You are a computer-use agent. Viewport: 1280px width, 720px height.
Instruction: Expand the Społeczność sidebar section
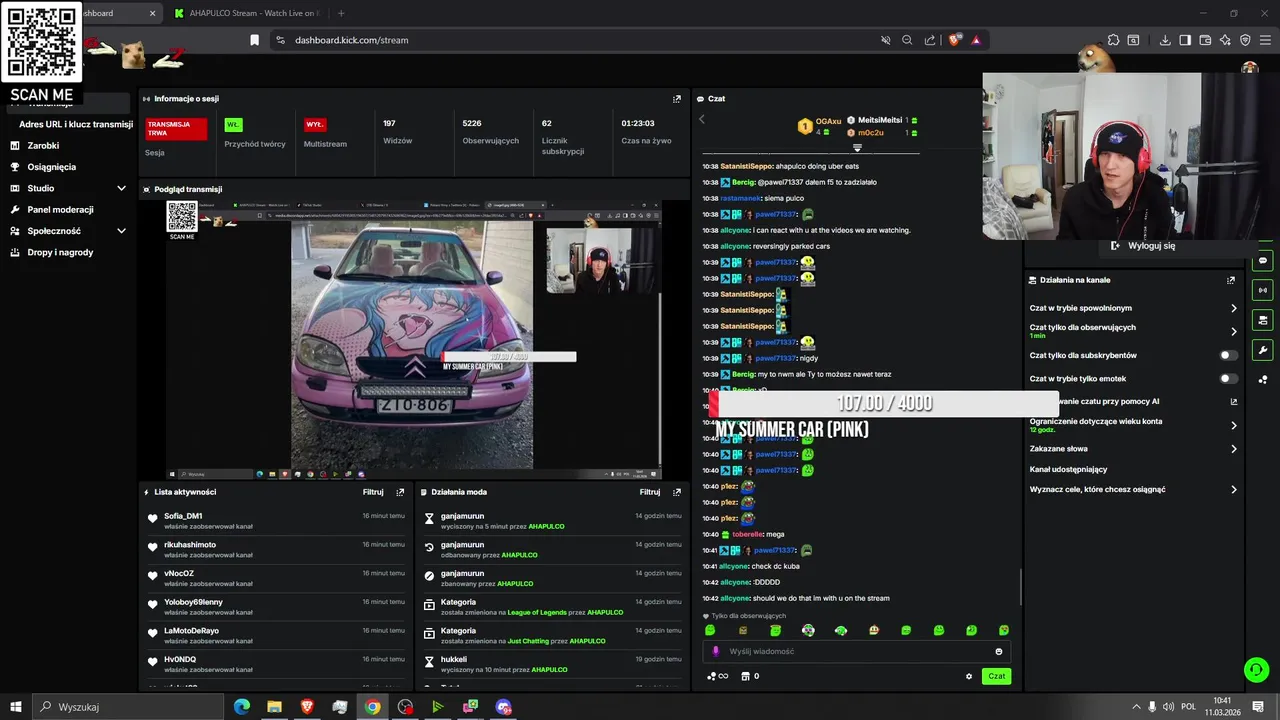tap(121, 231)
